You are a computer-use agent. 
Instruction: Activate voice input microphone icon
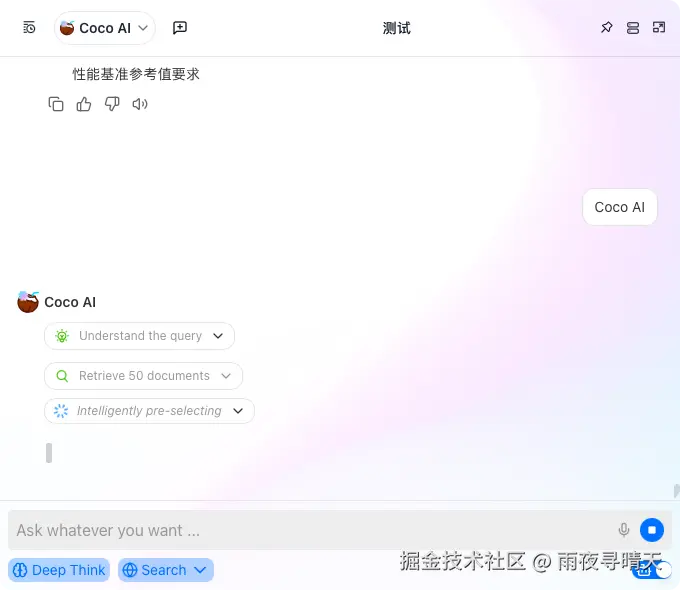624,530
